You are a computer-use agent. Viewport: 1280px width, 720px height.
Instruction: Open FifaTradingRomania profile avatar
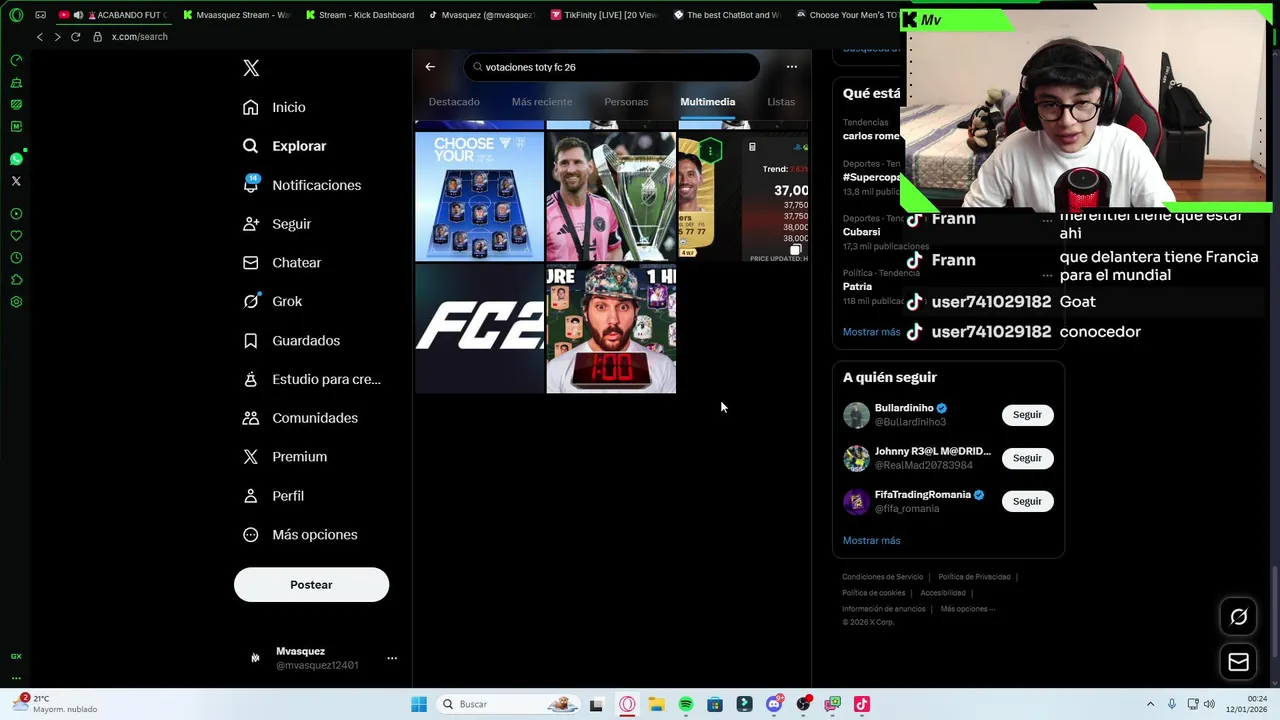click(x=856, y=501)
